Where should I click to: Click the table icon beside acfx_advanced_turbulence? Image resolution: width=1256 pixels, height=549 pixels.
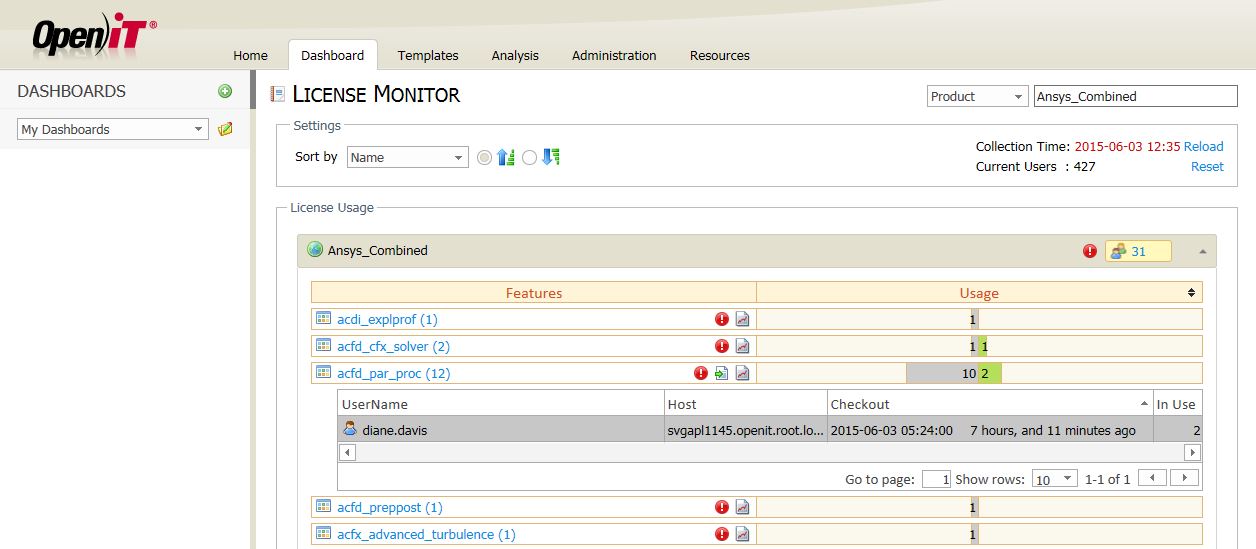click(x=323, y=534)
